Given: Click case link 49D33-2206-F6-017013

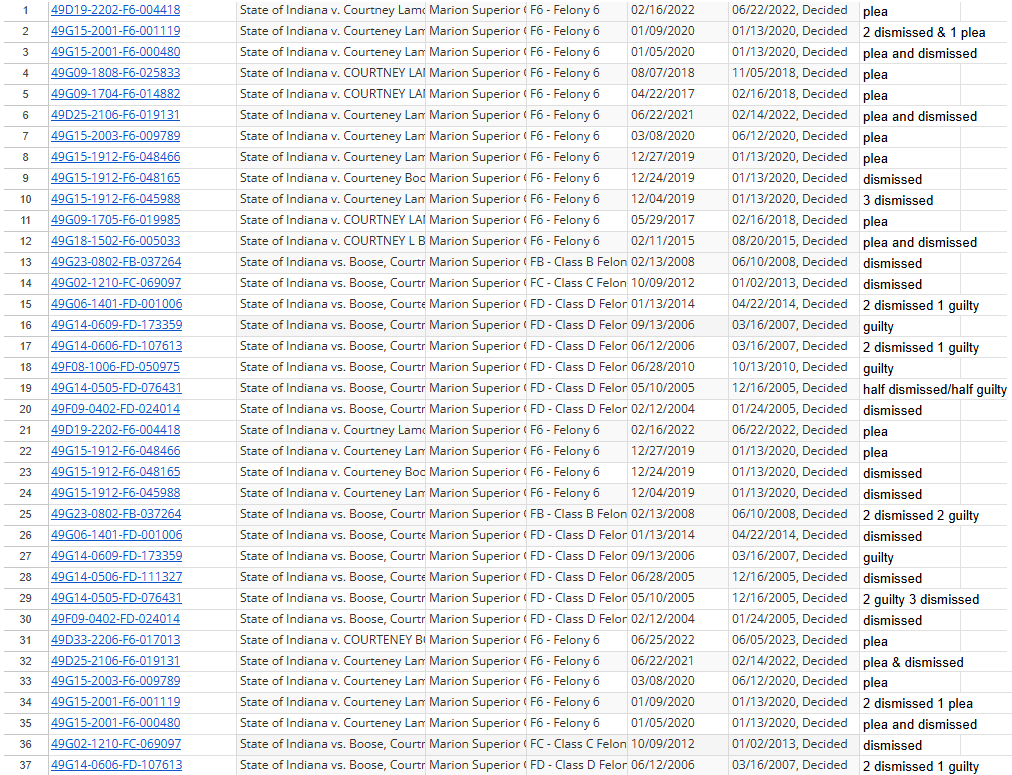Looking at the screenshot, I should click(x=115, y=640).
